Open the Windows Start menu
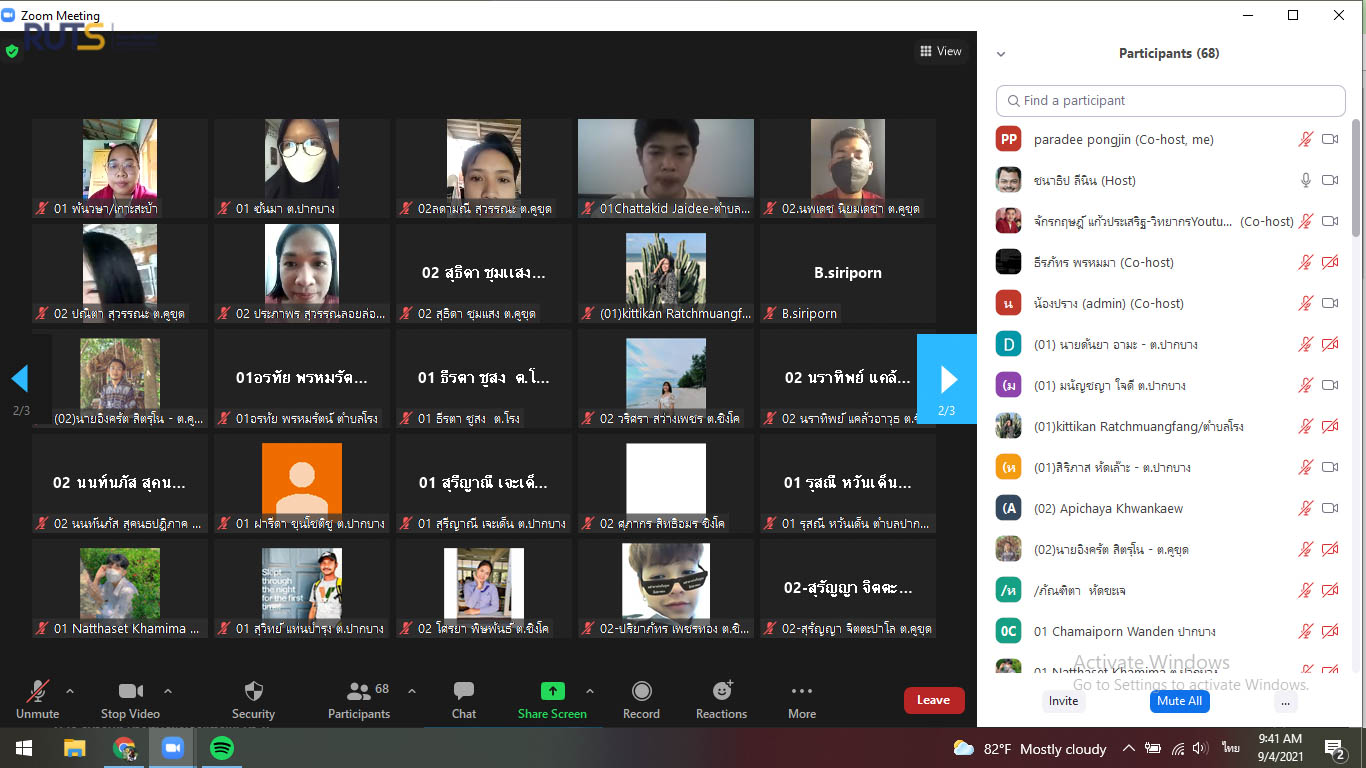The height and width of the screenshot is (768, 1366). (x=24, y=748)
